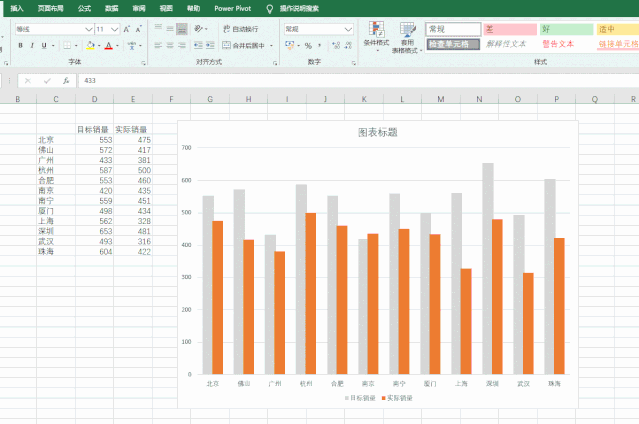Viewport: 639px width, 424px height.
Task: Click the borders icon
Action: pos(67,45)
